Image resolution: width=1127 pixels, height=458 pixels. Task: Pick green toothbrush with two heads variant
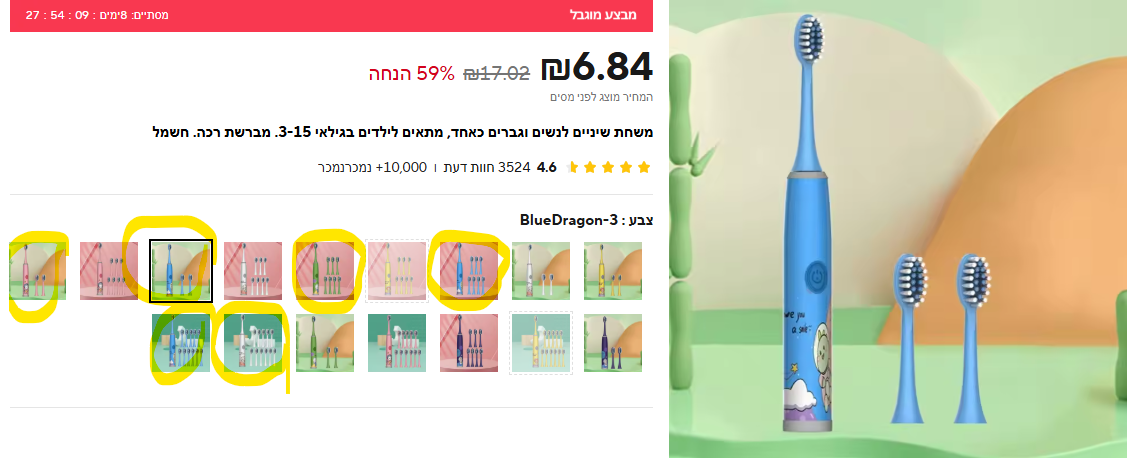tap(325, 343)
